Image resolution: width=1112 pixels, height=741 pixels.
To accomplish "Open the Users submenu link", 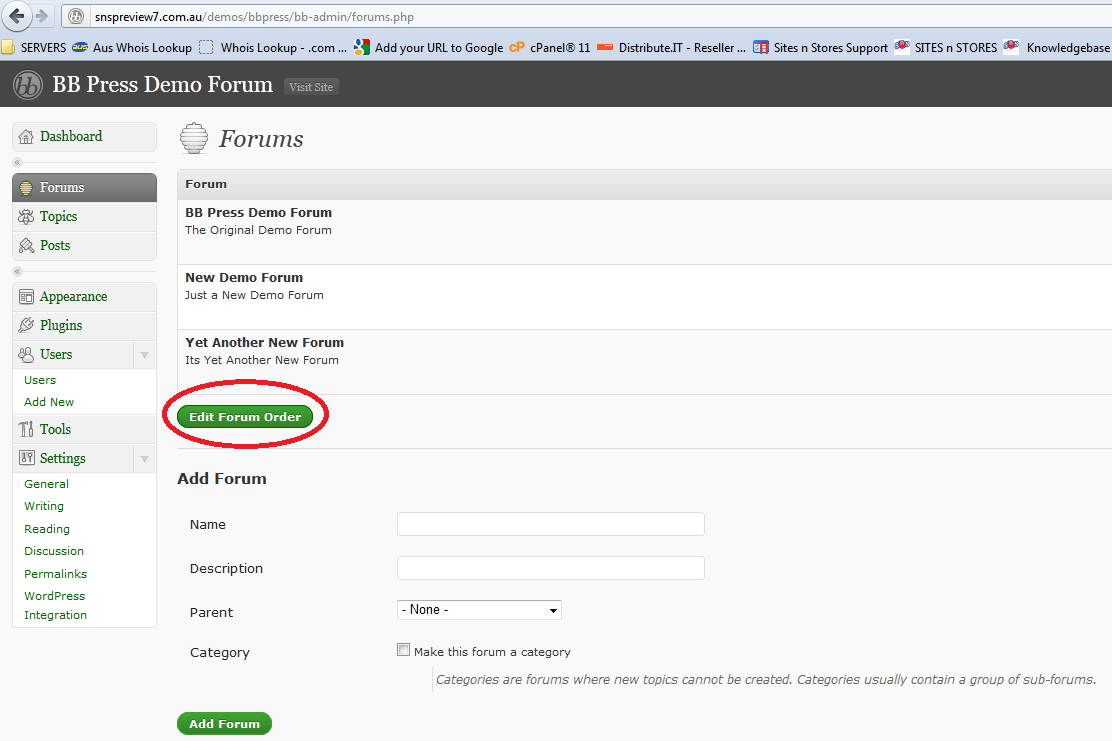I will coord(40,380).
